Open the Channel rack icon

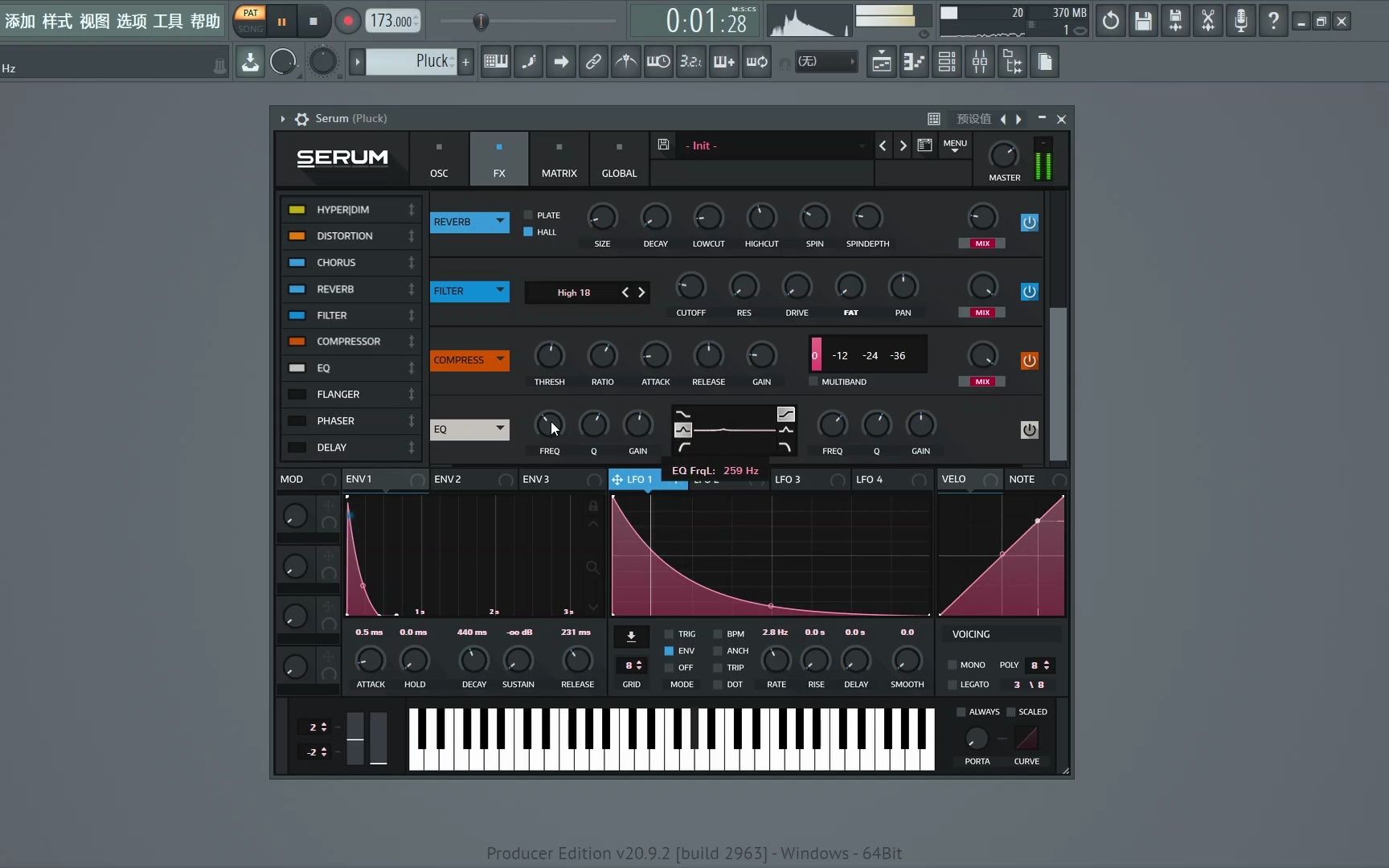[947, 62]
